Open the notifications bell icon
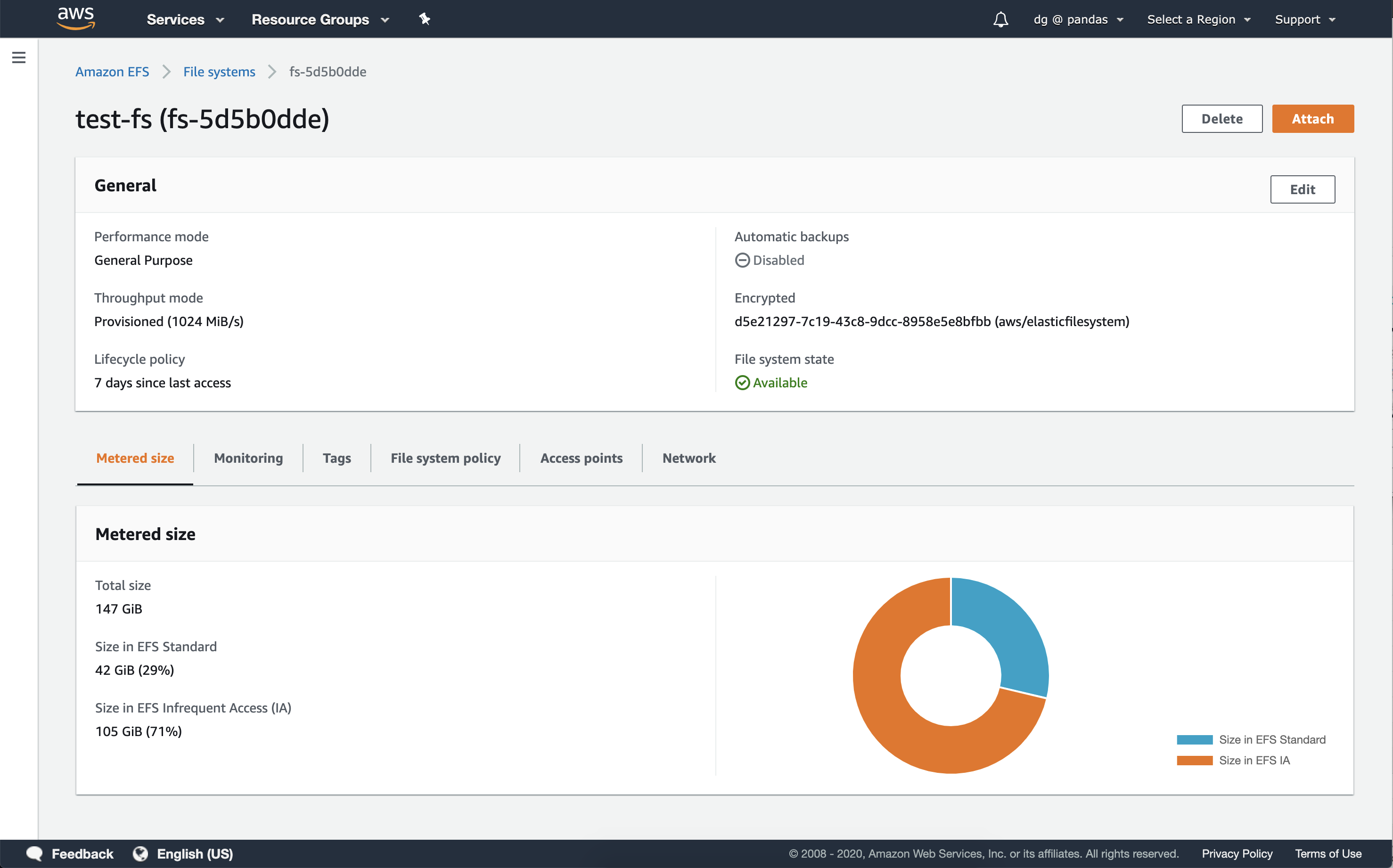This screenshot has width=1393, height=868. point(1000,19)
